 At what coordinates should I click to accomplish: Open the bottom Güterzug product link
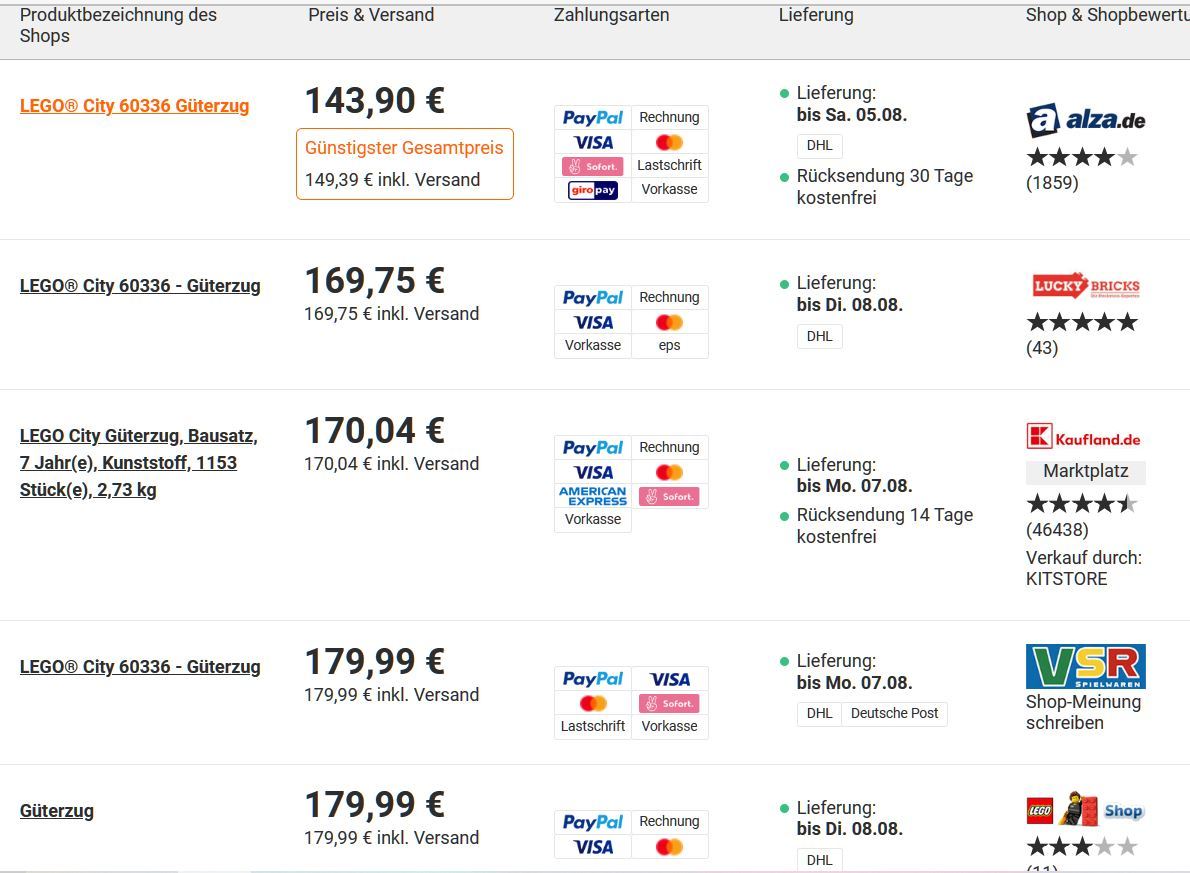57,811
